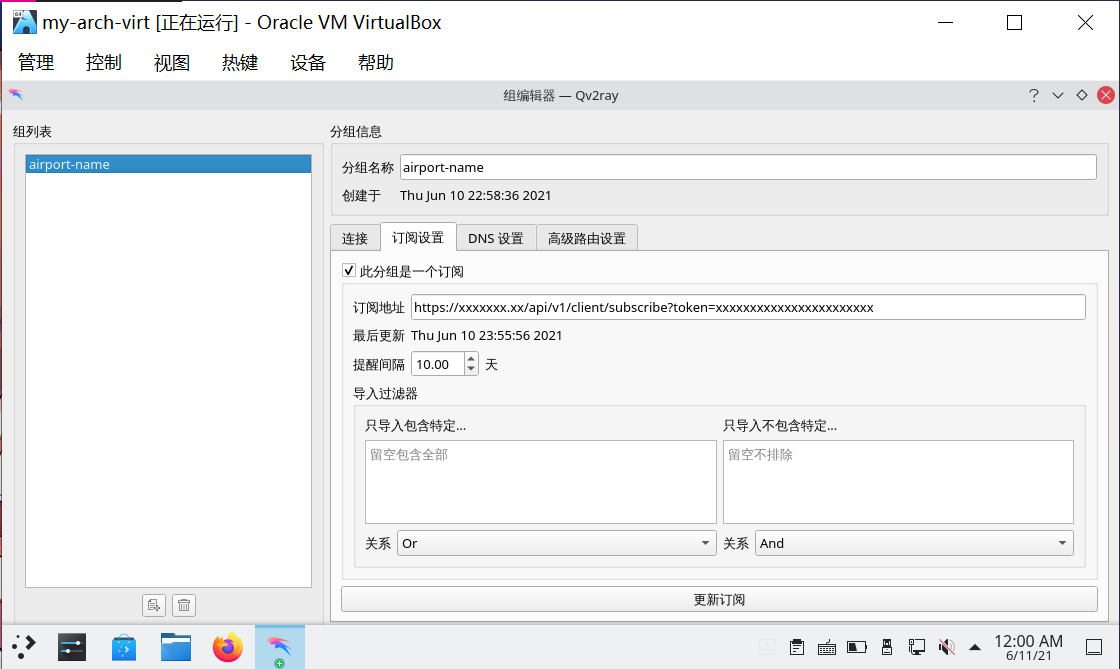Unmute audio via system tray speaker icon
This screenshot has width=1120, height=669.
tap(946, 647)
